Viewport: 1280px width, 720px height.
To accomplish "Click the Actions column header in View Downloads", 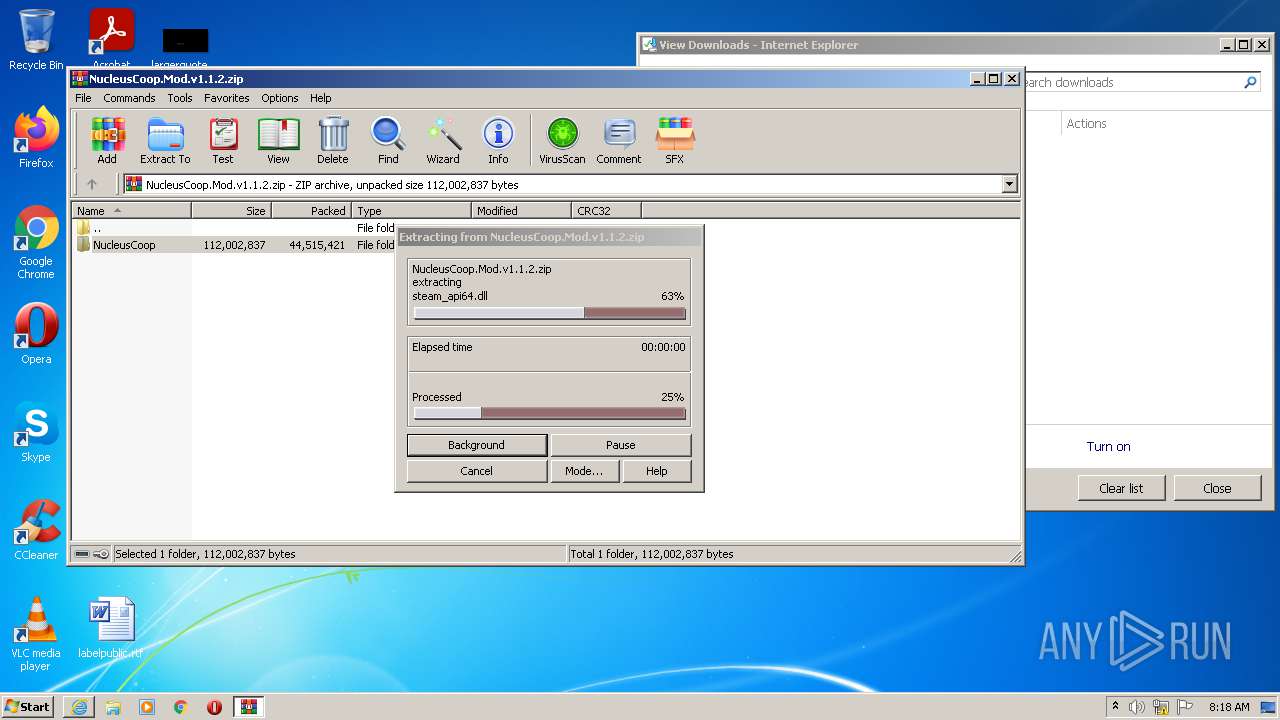I will coord(1086,123).
